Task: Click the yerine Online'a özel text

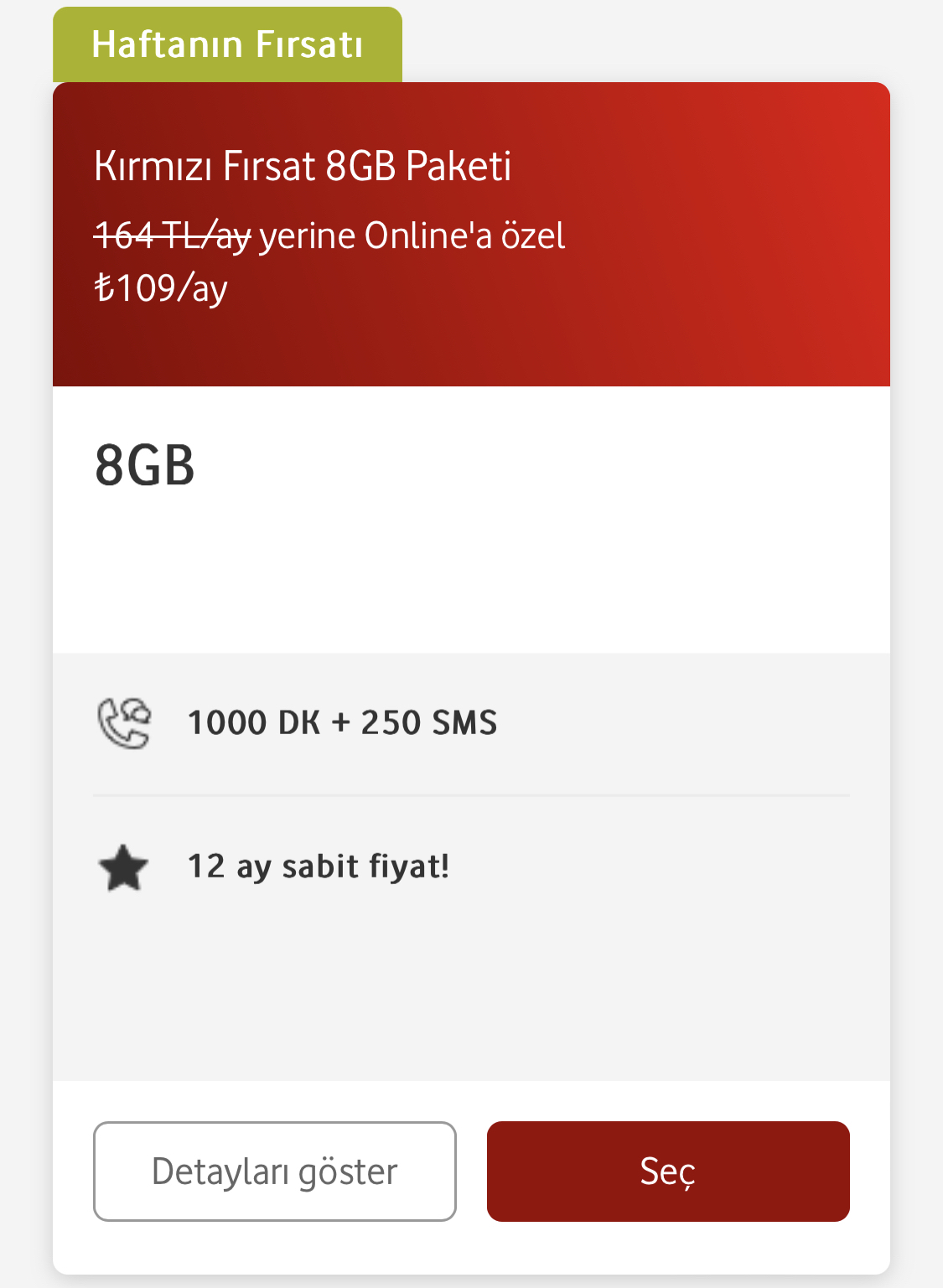Action: point(412,236)
